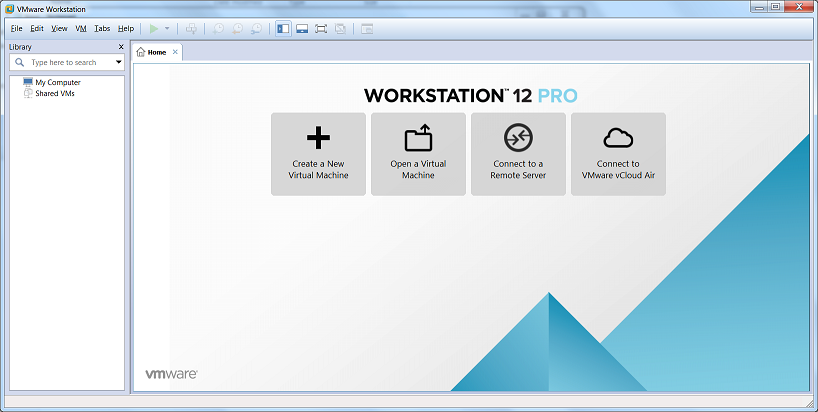Open the power options dropdown arrow
Screen dimensions: 818x412
pyautogui.click(x=167, y=29)
